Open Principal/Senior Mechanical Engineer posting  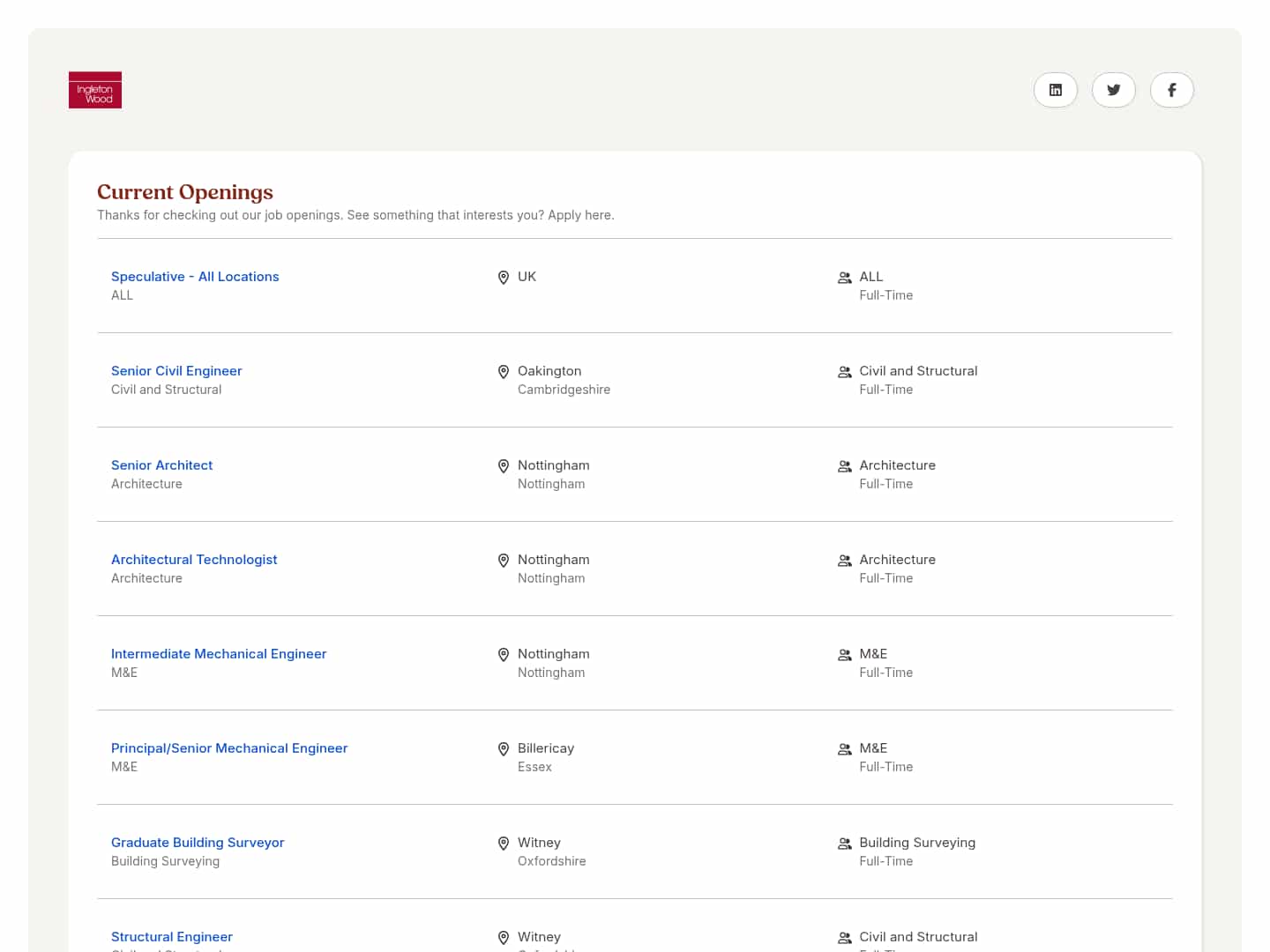point(229,748)
